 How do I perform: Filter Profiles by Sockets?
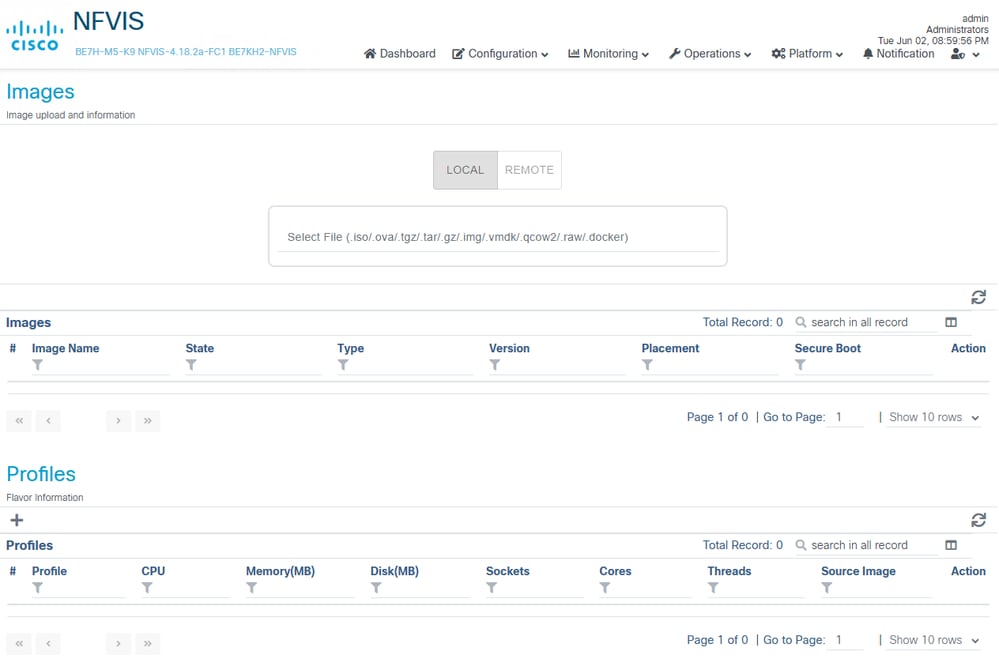click(534, 589)
